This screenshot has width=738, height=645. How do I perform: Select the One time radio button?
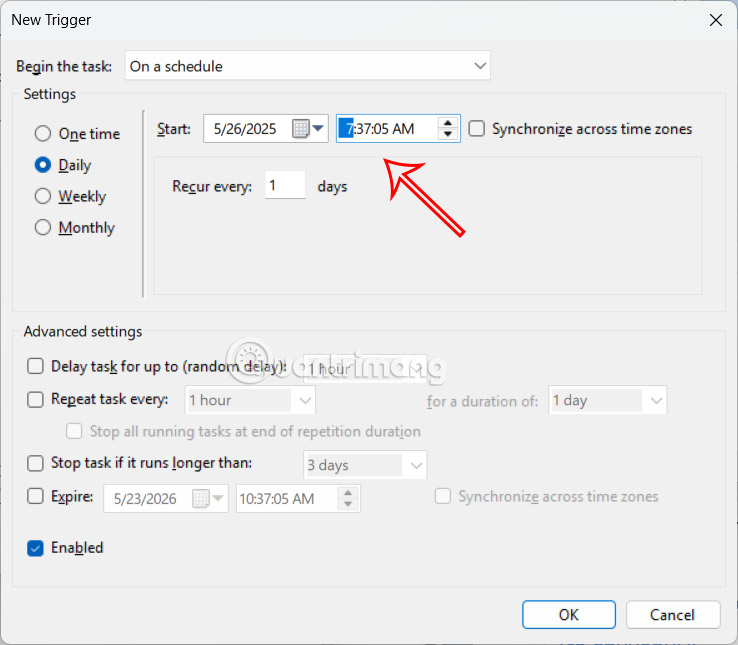[43, 134]
